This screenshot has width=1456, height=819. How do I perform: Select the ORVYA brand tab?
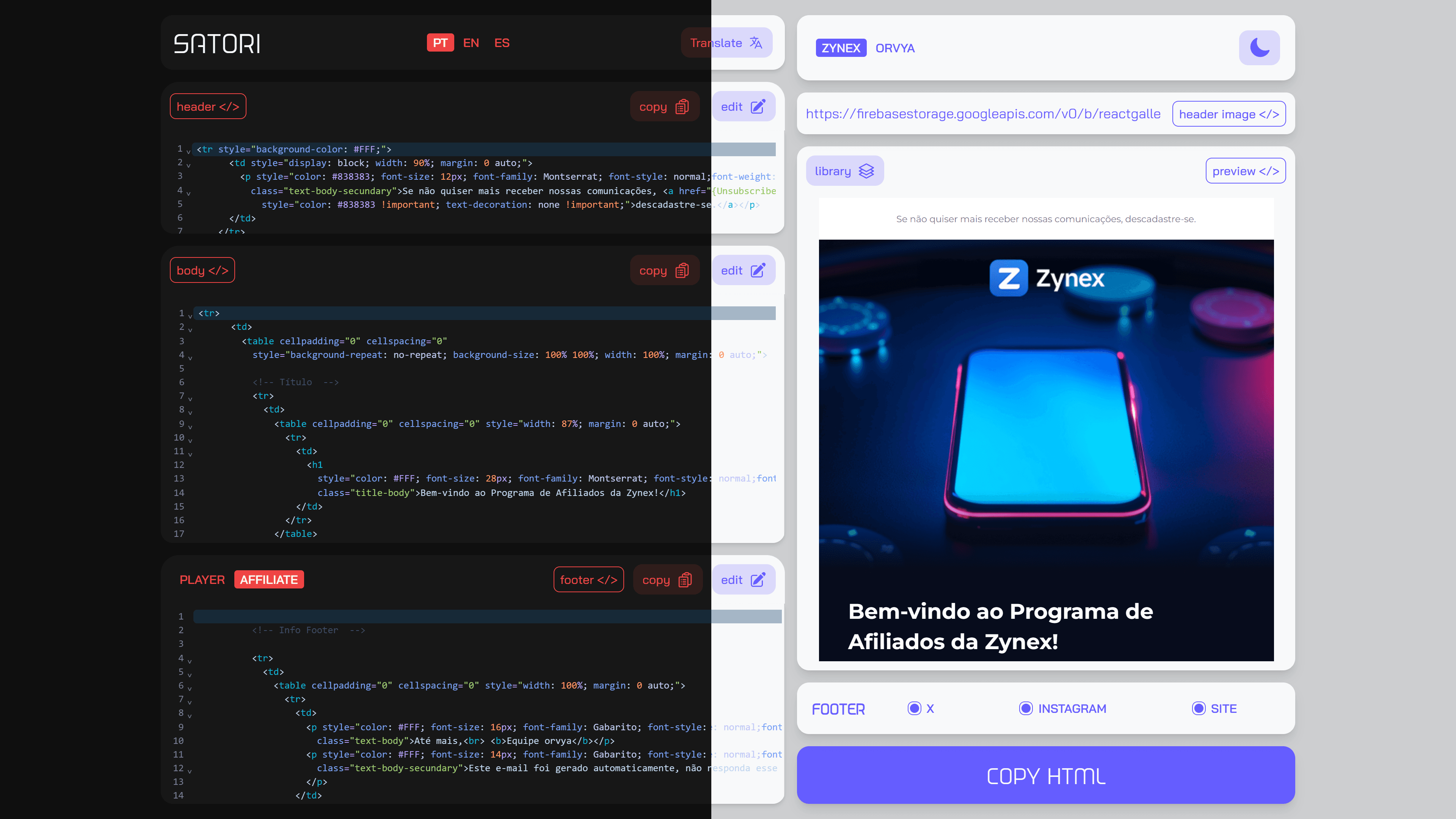tap(895, 48)
